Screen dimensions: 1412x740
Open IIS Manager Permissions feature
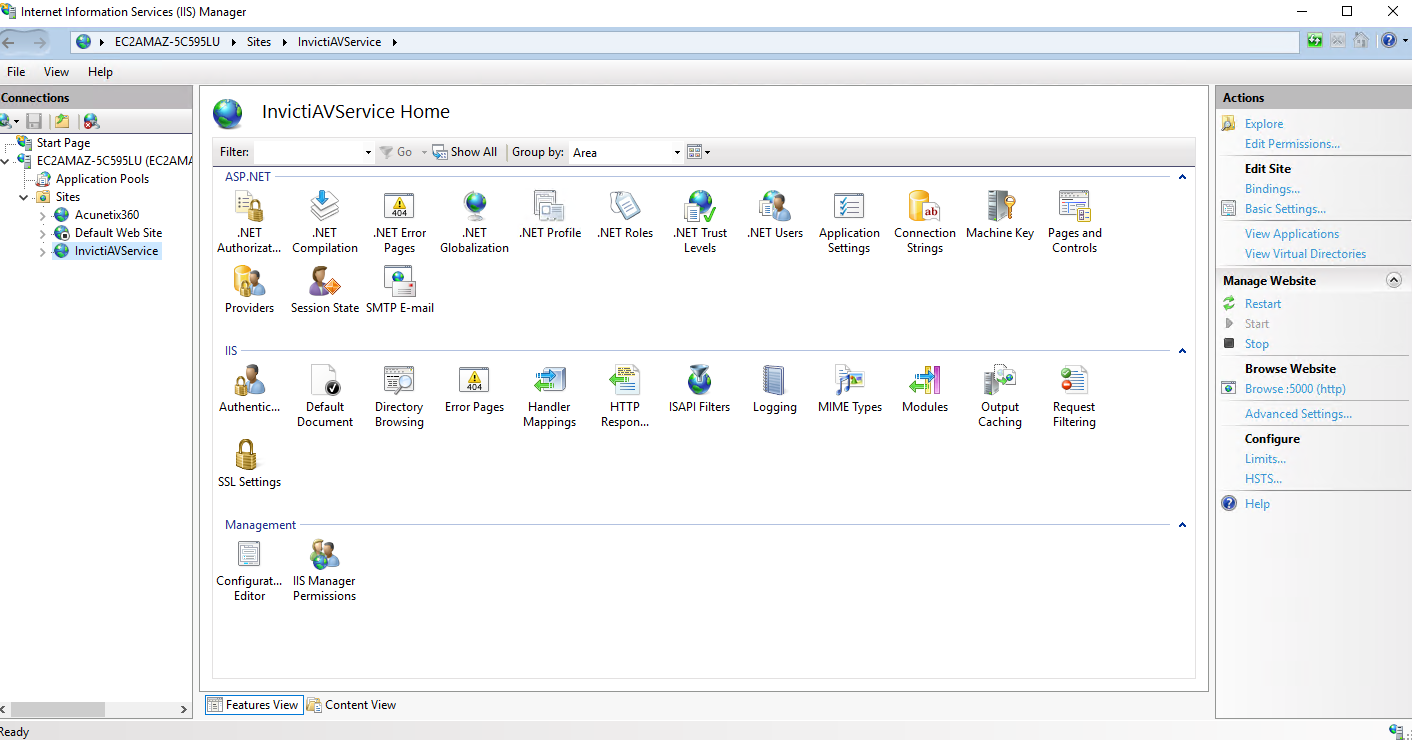pos(324,569)
